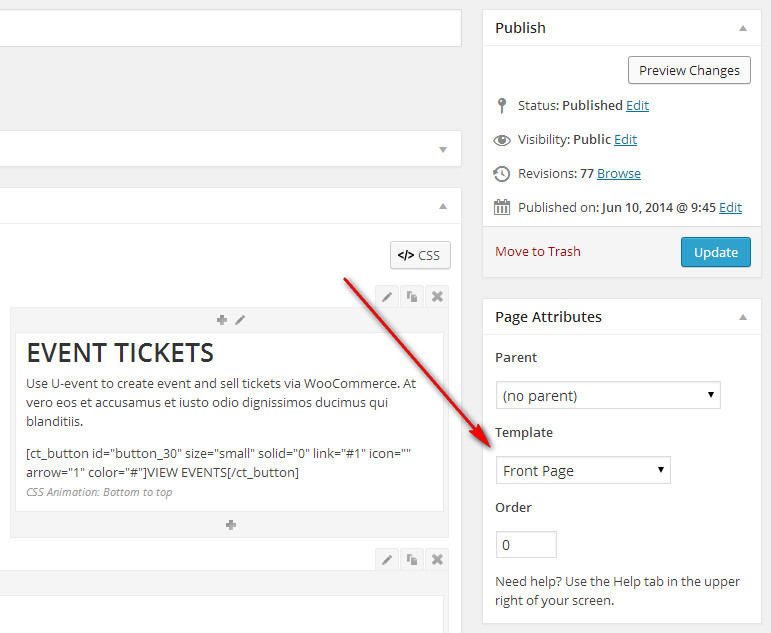The width and height of the screenshot is (771, 633).
Task: Click the Update button
Action: point(715,252)
